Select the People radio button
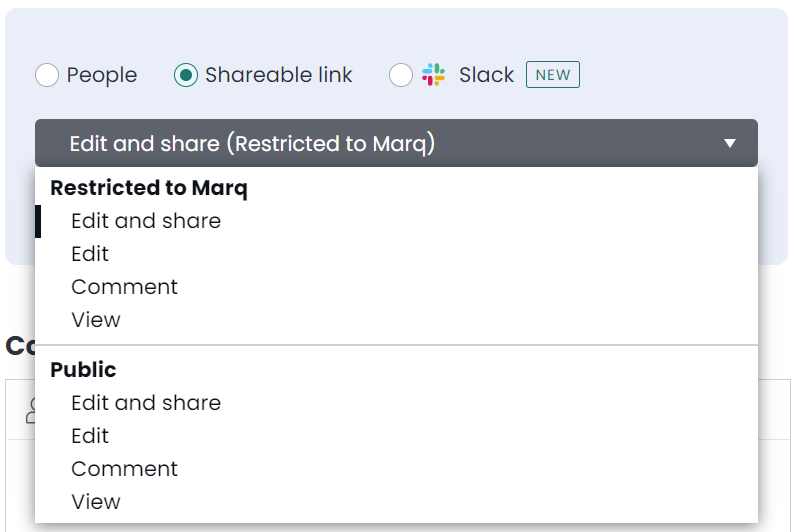Image resolution: width=794 pixels, height=532 pixels. click(47, 75)
